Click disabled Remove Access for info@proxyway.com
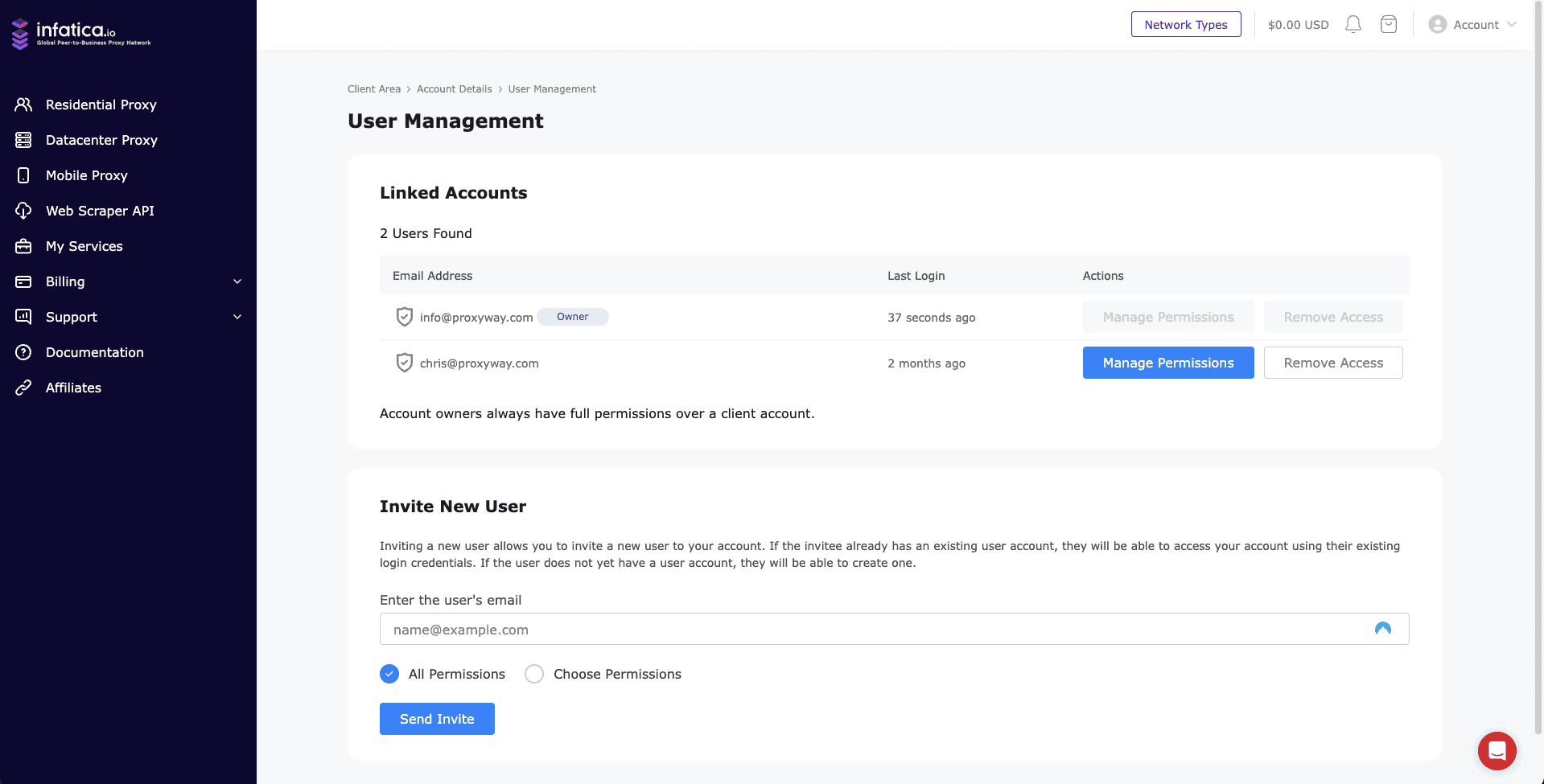 tap(1333, 317)
